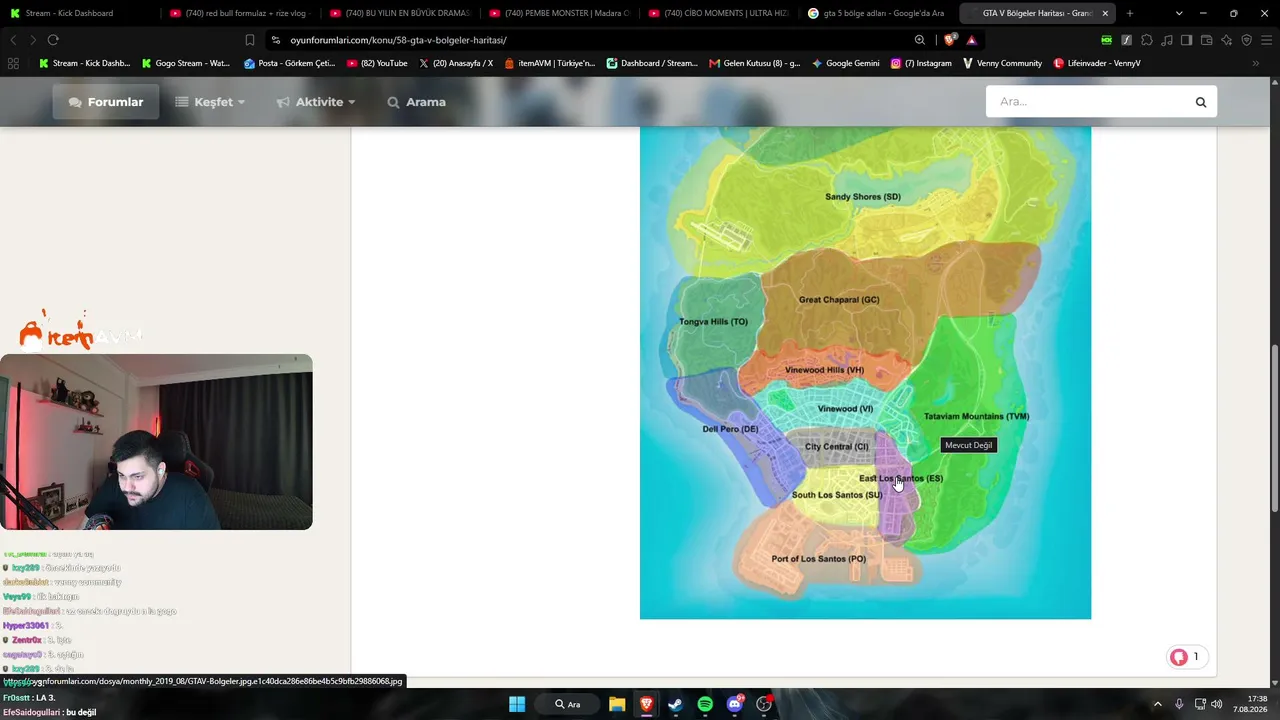This screenshot has width=1280, height=720.
Task: Go back using the browser back arrow
Action: point(13,40)
